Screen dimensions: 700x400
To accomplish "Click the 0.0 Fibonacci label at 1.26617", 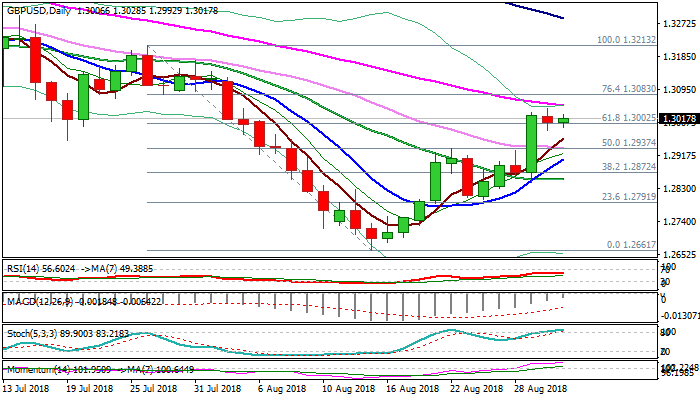I will pos(631,245).
